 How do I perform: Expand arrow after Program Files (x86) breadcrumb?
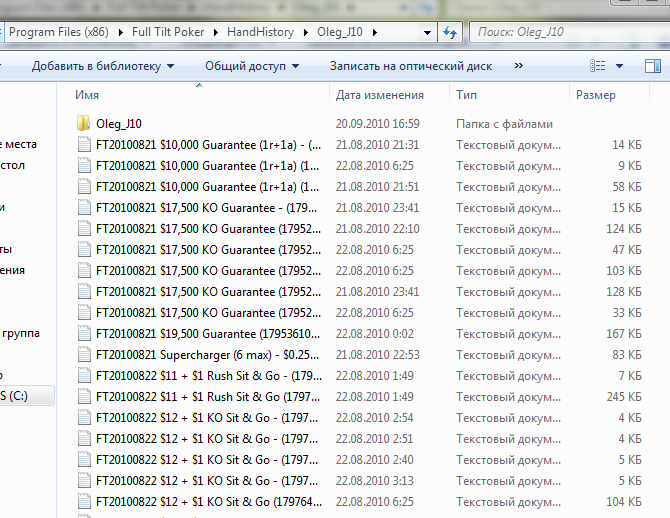120,32
